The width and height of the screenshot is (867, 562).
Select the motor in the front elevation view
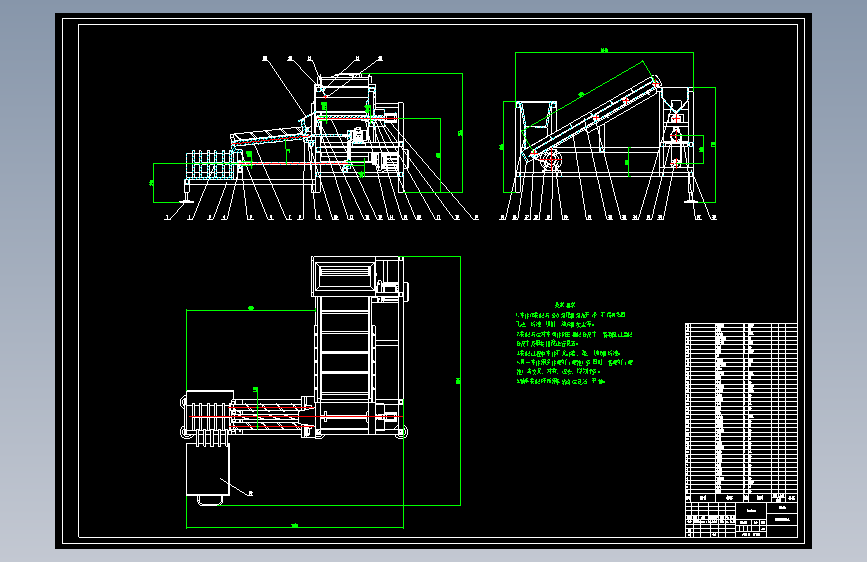tap(387, 161)
